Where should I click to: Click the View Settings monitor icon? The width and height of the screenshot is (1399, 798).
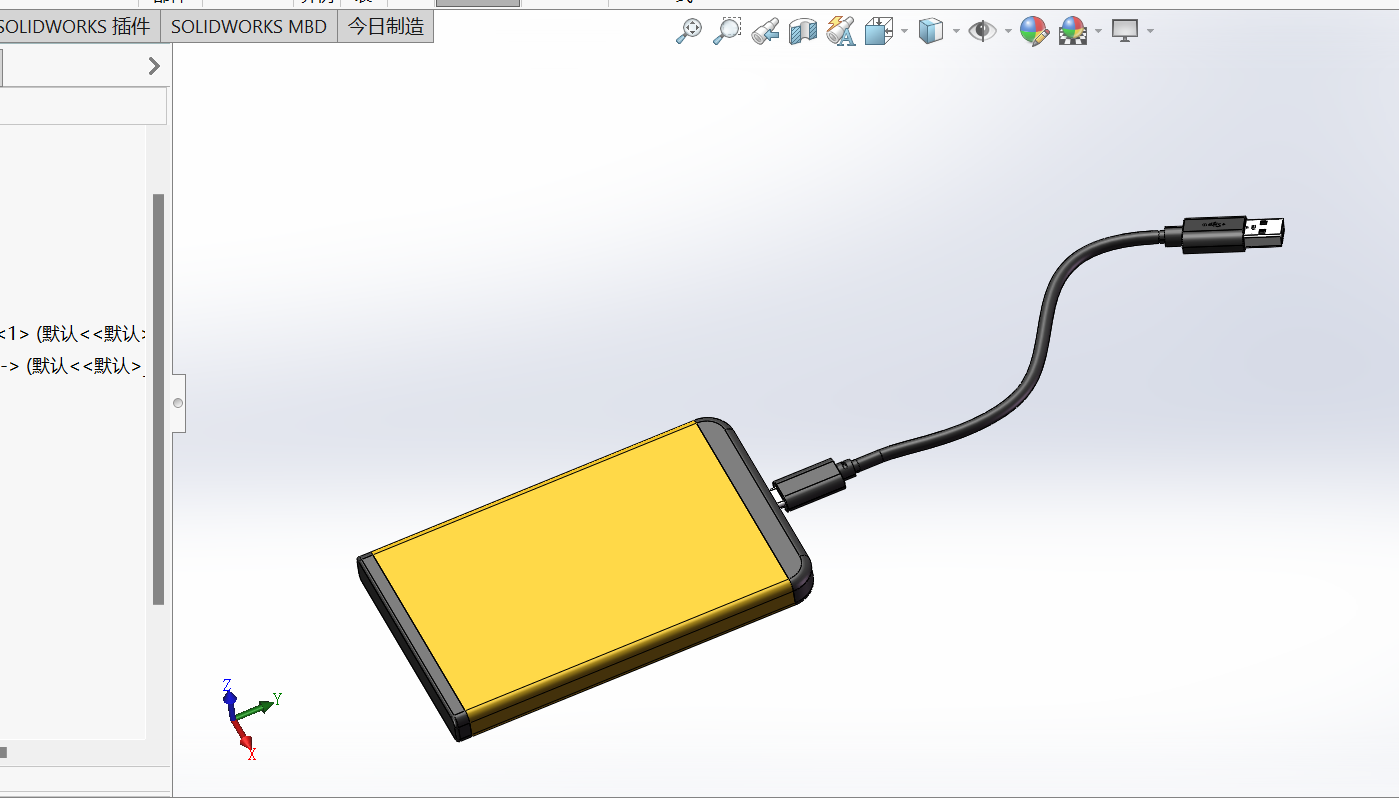pyautogui.click(x=1126, y=31)
